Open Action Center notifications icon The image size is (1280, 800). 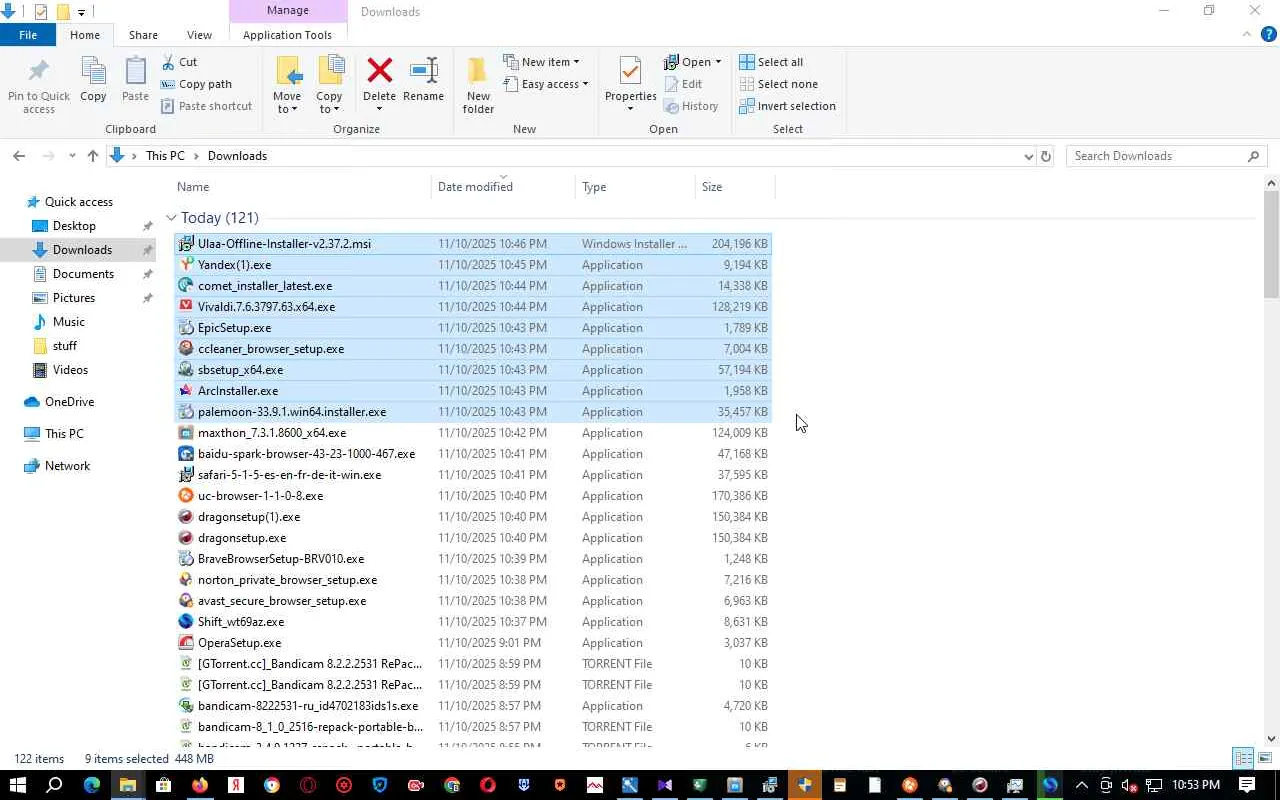1247,785
